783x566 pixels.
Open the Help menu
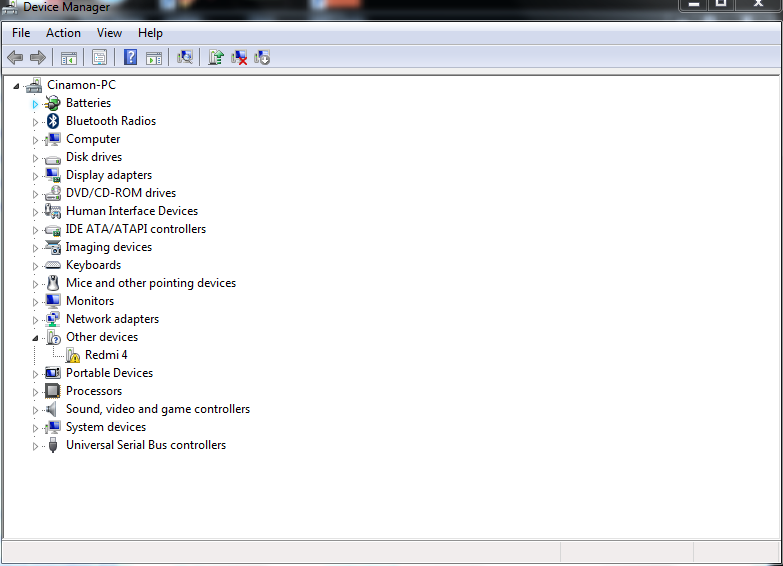(150, 33)
